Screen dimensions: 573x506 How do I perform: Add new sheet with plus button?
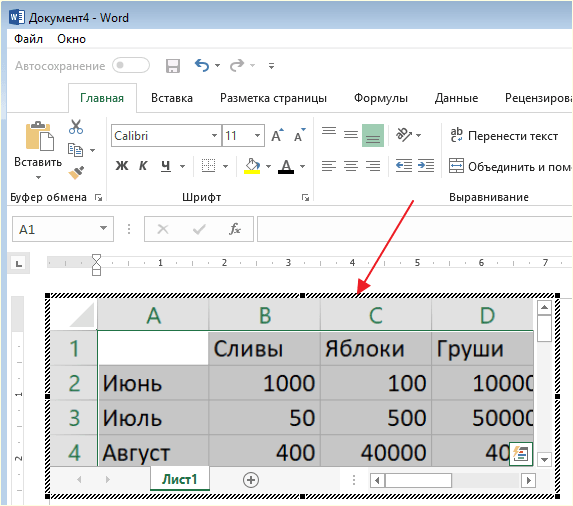pyautogui.click(x=251, y=480)
